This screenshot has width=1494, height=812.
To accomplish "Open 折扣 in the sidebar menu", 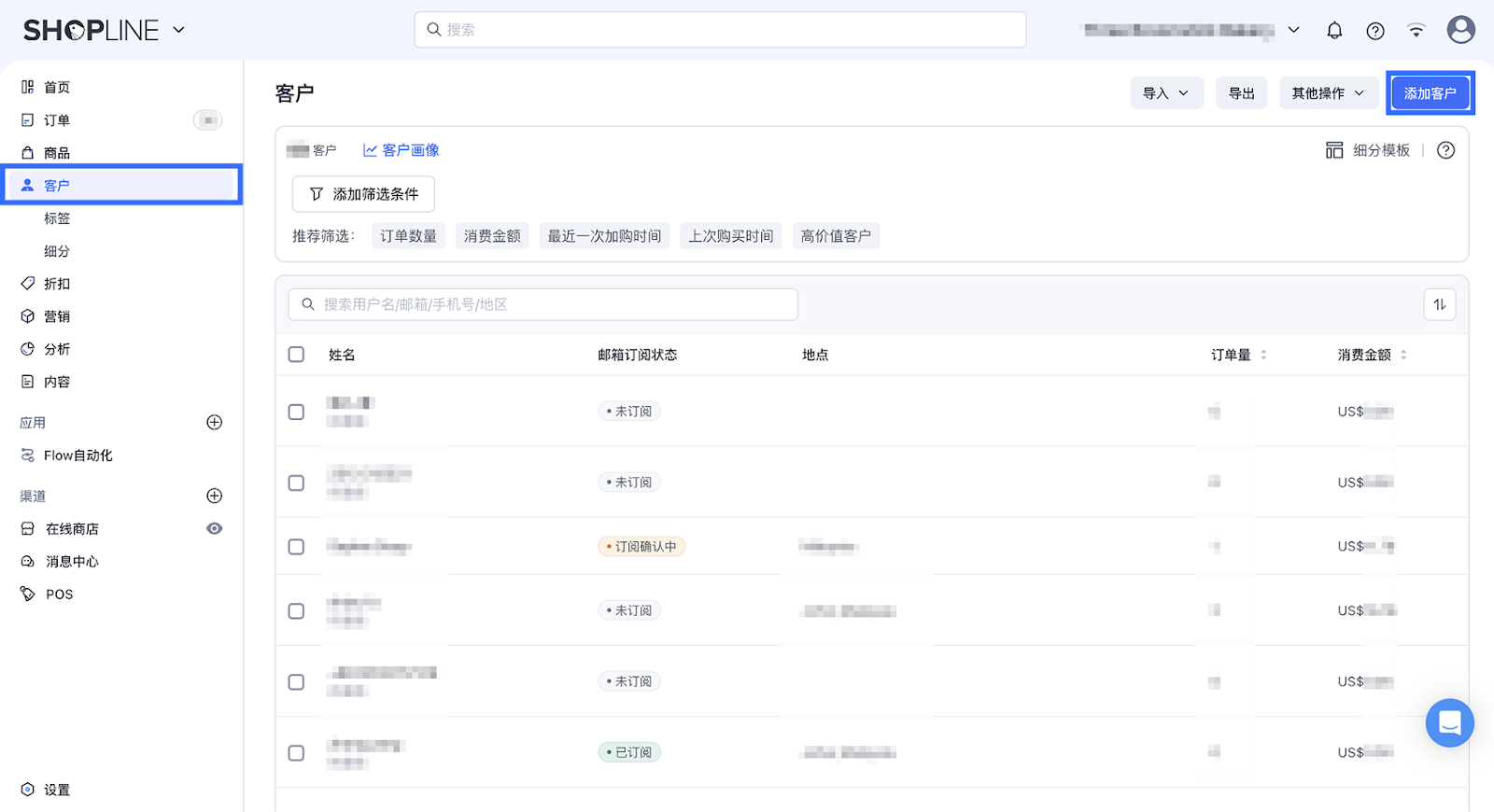I will 57,284.
